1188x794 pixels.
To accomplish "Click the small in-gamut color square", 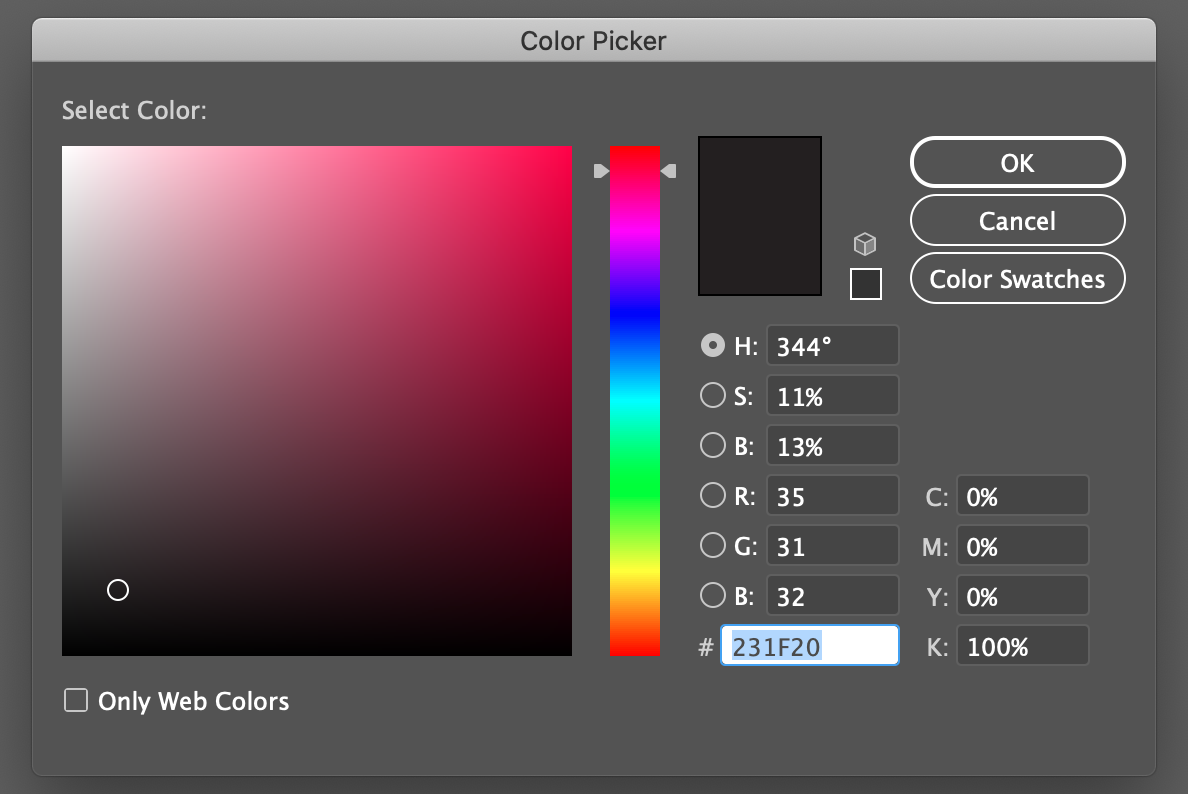I will (x=865, y=284).
